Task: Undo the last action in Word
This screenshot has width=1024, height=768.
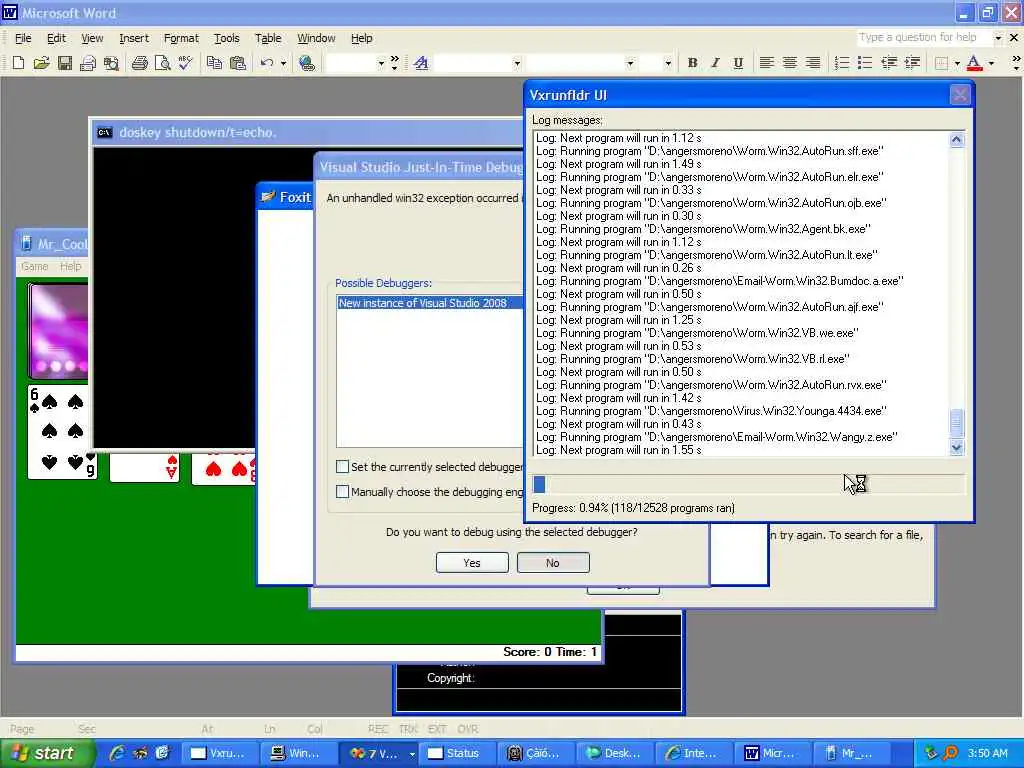Action: click(x=266, y=63)
